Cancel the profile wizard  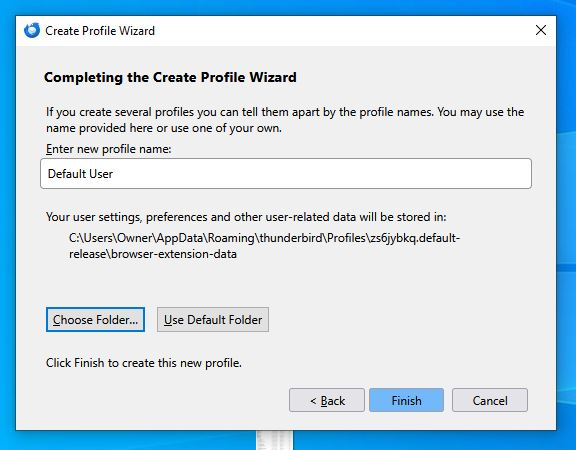point(490,400)
